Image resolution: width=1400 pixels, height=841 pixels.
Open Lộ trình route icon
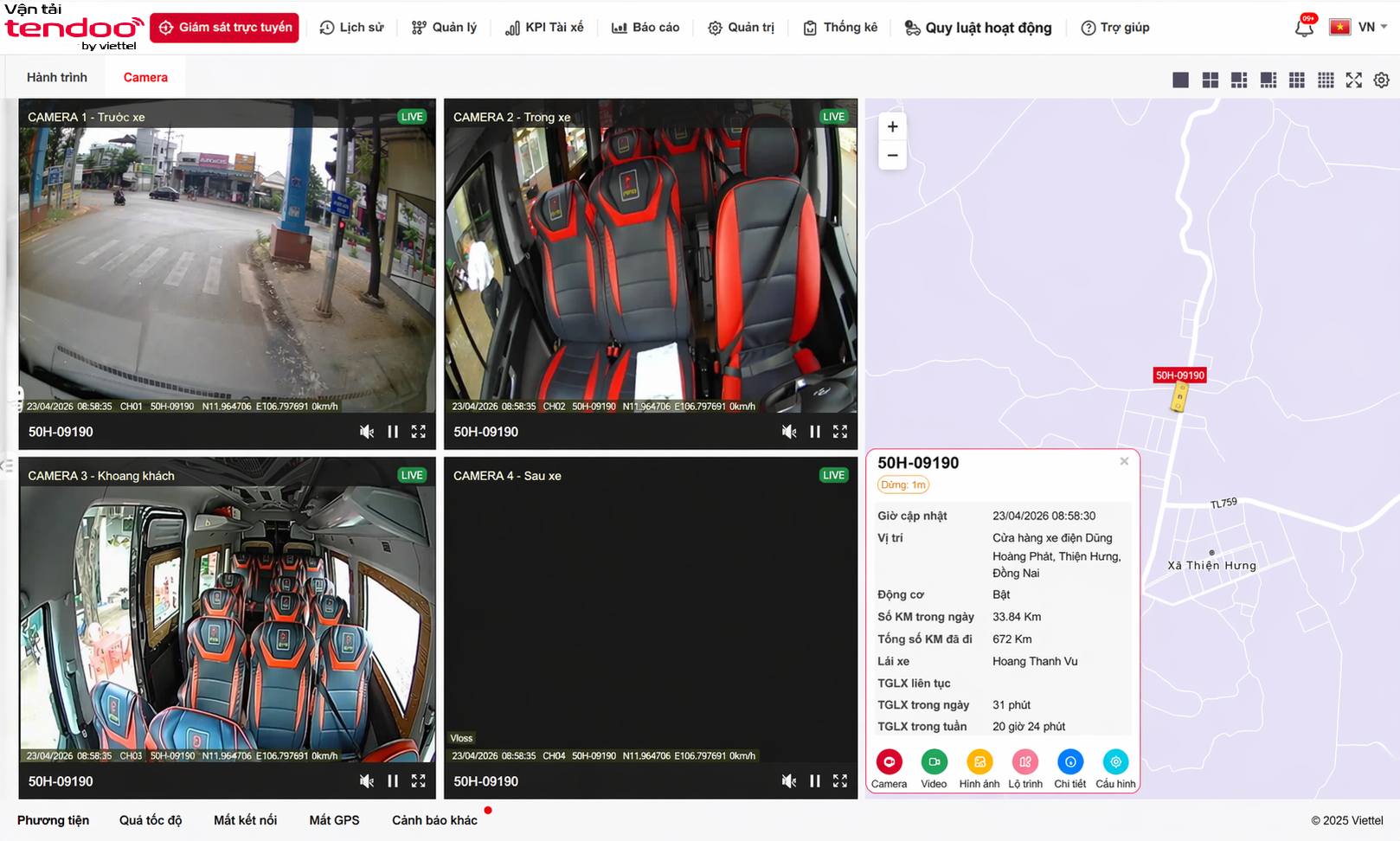1025,762
